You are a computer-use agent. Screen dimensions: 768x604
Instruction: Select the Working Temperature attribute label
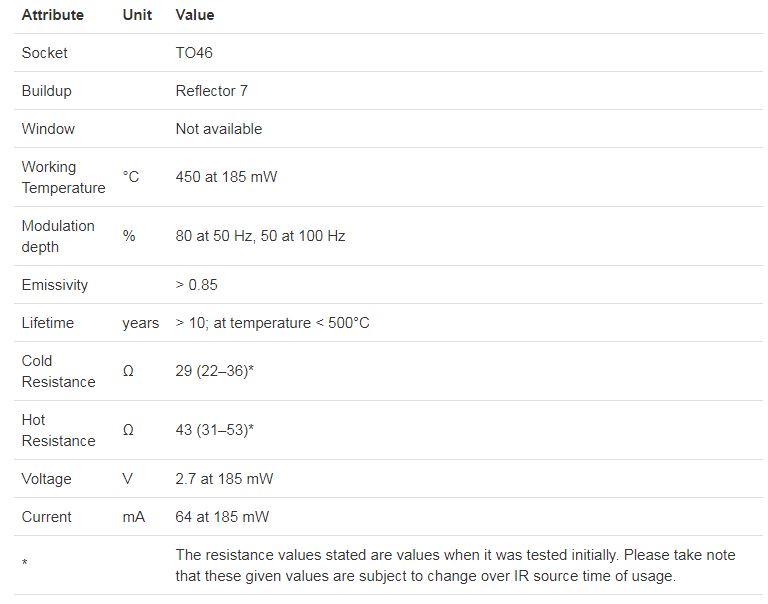pos(63,177)
